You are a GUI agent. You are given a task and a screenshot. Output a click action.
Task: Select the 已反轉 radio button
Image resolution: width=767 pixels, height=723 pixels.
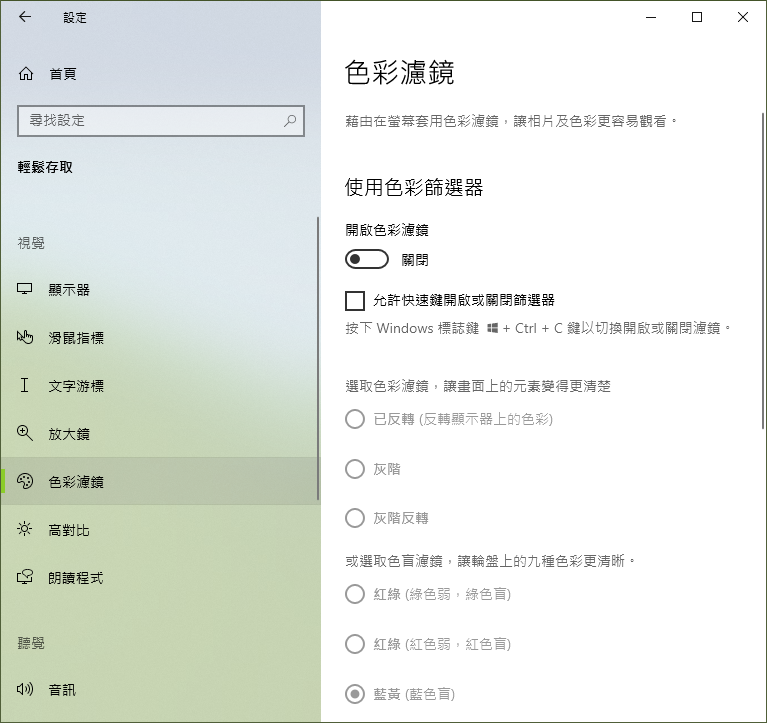pos(355,419)
